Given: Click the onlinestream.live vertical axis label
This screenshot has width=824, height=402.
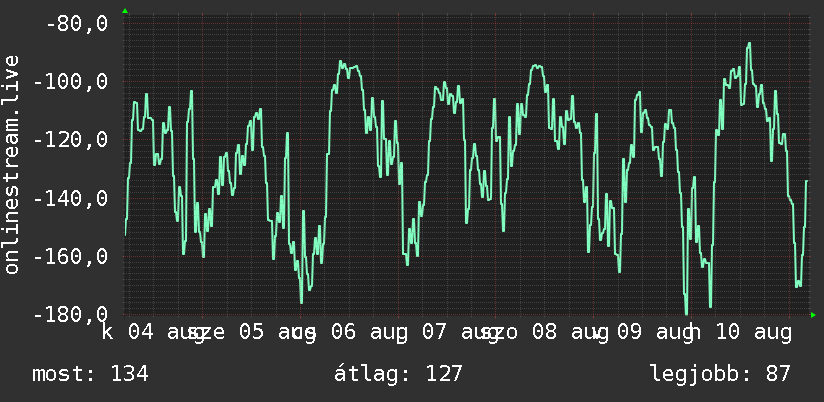Looking at the screenshot, I should [11, 164].
